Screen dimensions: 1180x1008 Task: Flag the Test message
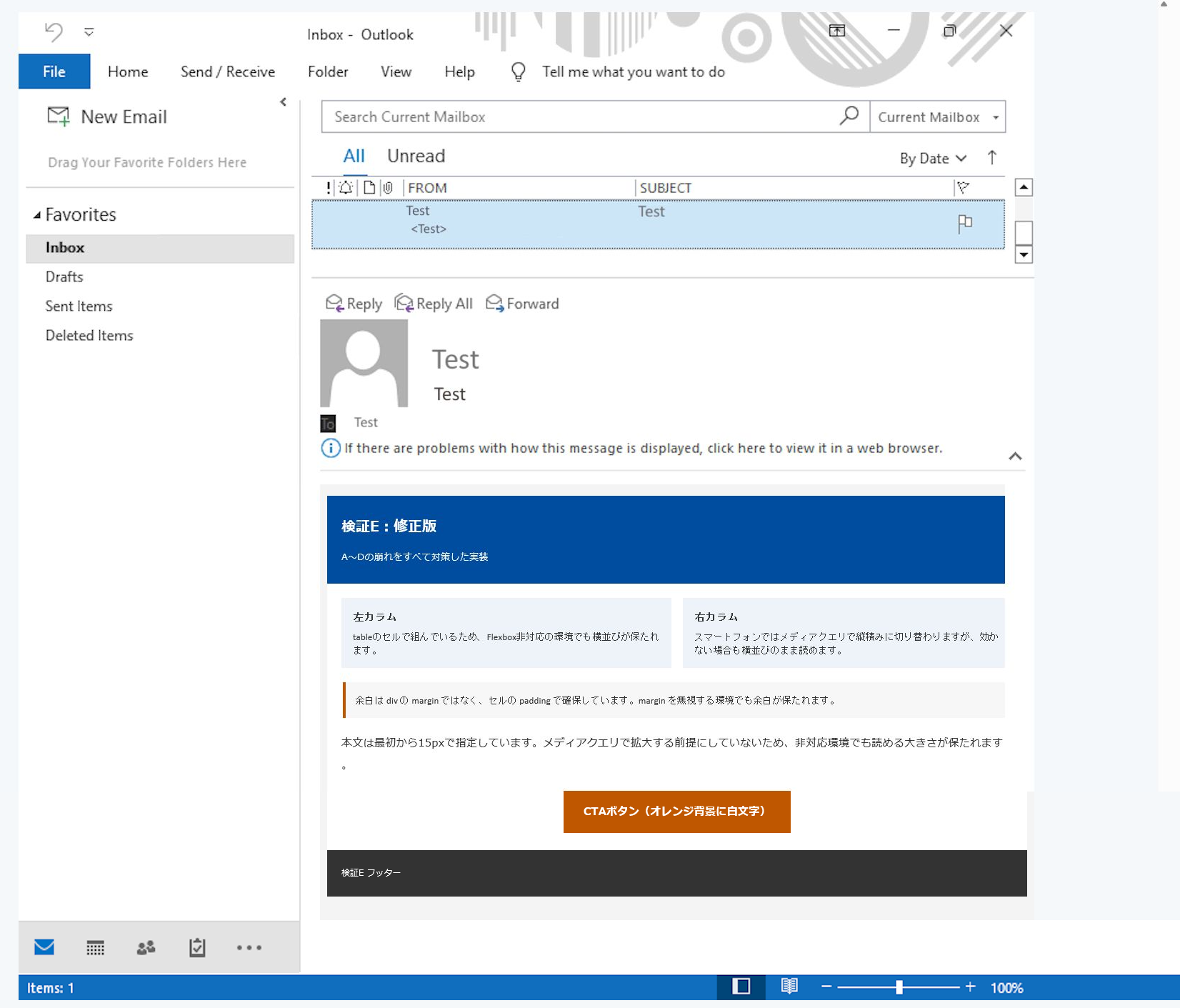(x=965, y=224)
